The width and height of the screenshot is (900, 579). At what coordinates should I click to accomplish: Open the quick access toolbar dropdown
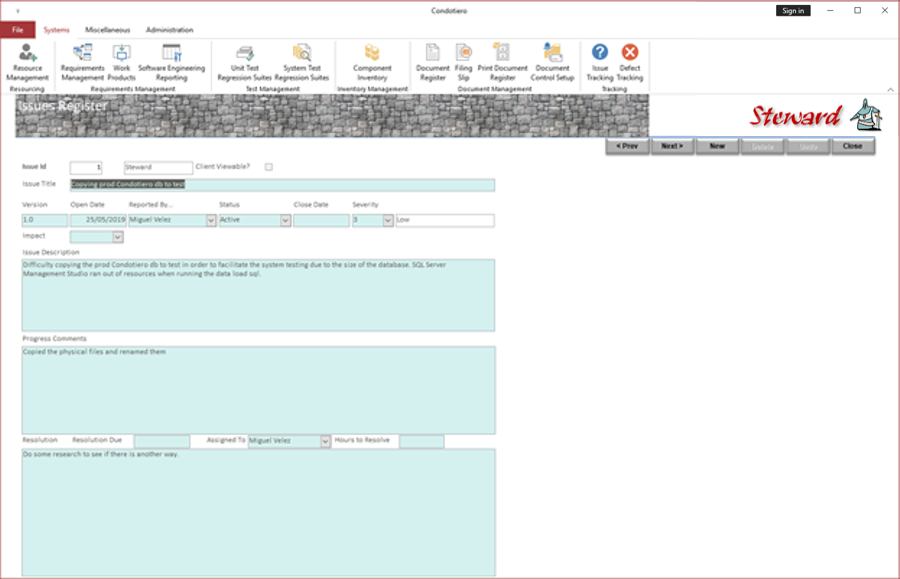(18, 11)
